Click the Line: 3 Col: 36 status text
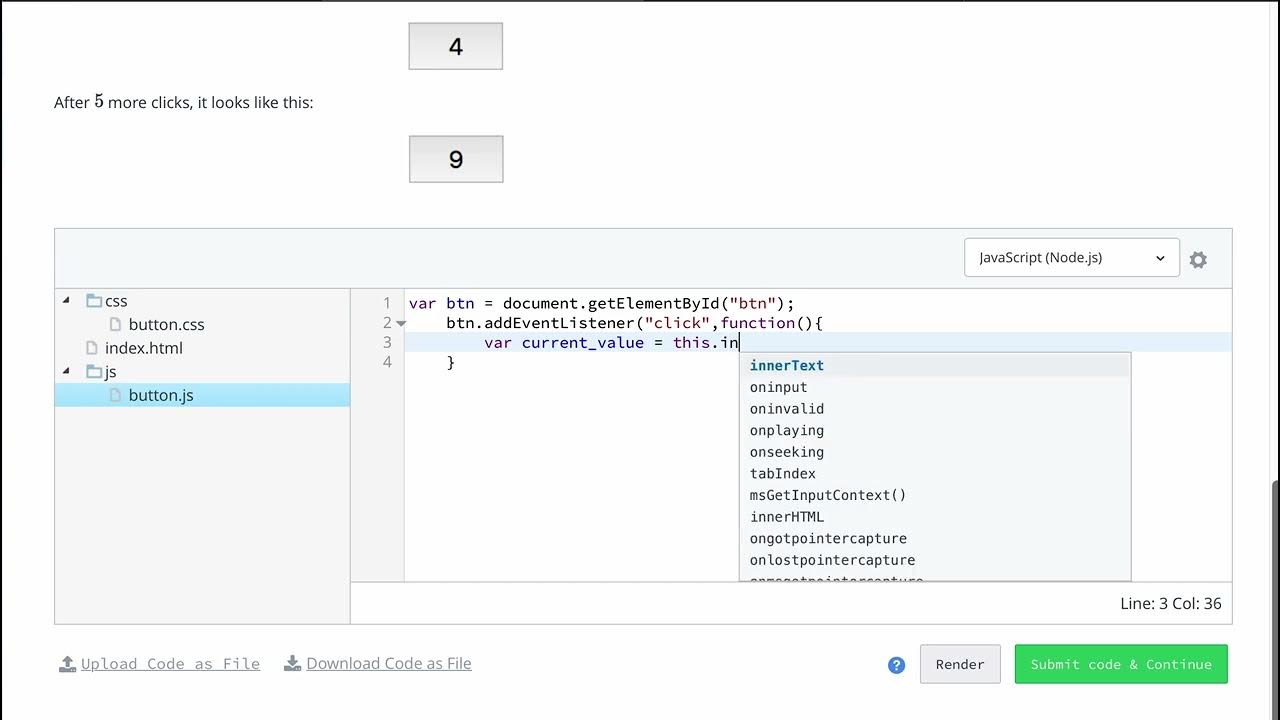This screenshot has width=1280, height=720. tap(1171, 604)
